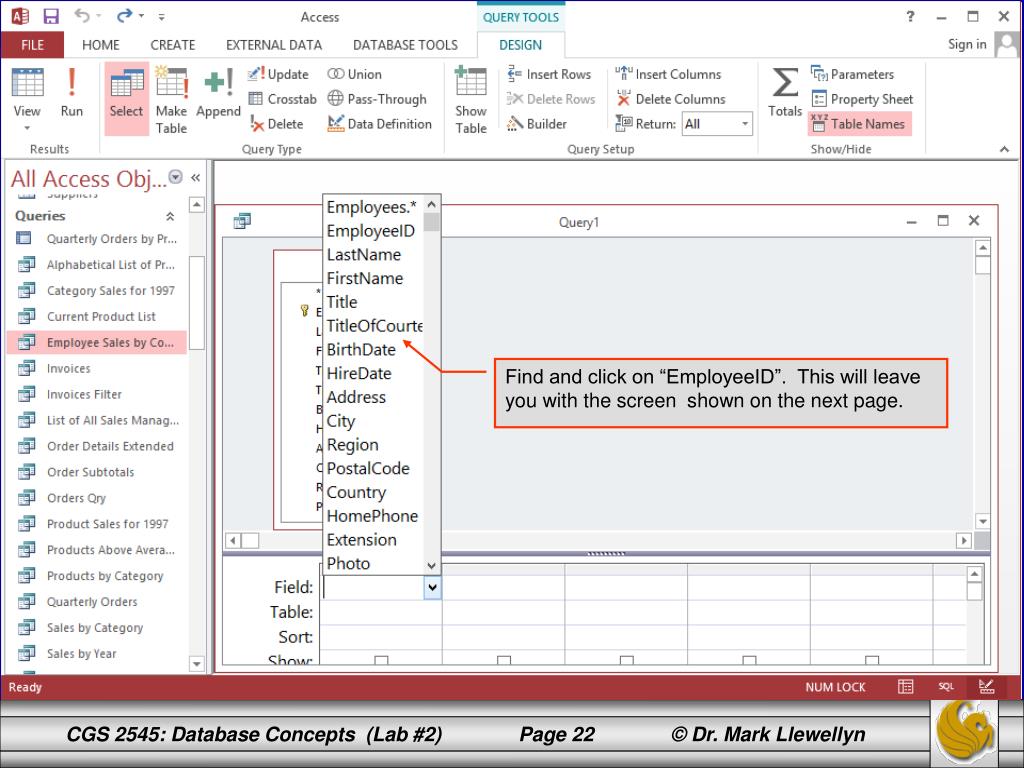Image resolution: width=1024 pixels, height=768 pixels.
Task: Choose Make Table query type
Action: point(171,99)
